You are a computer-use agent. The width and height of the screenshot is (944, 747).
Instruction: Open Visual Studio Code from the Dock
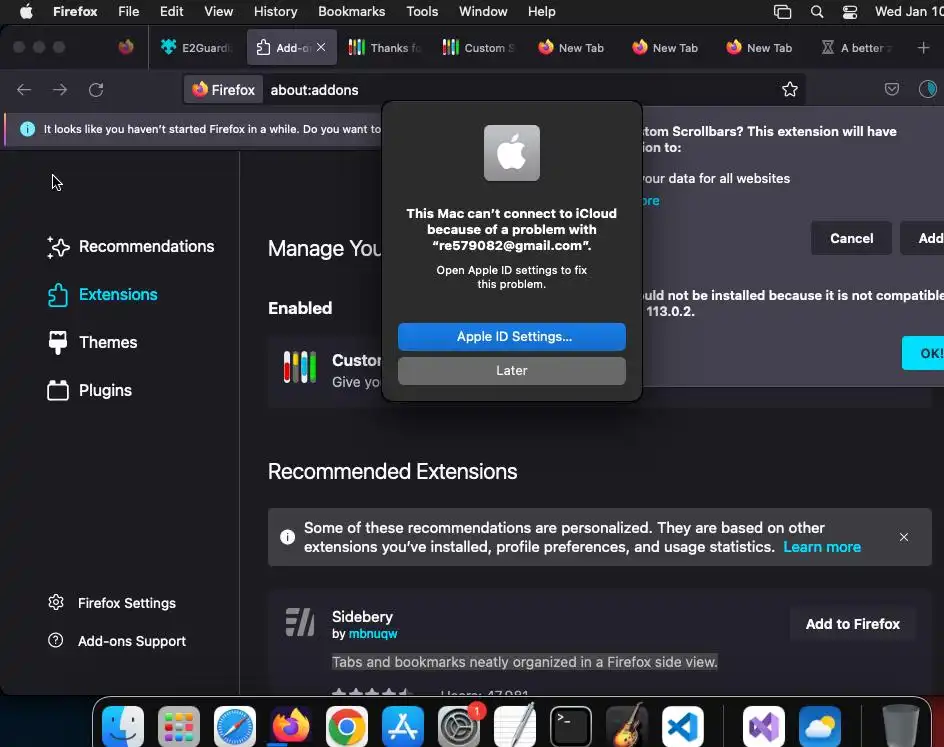coord(683,726)
